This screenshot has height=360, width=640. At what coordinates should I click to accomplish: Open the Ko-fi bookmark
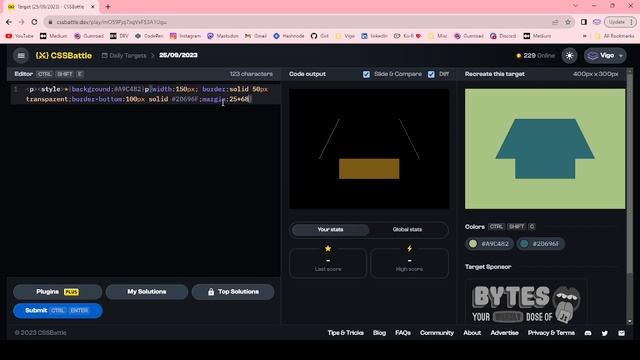tap(407, 36)
